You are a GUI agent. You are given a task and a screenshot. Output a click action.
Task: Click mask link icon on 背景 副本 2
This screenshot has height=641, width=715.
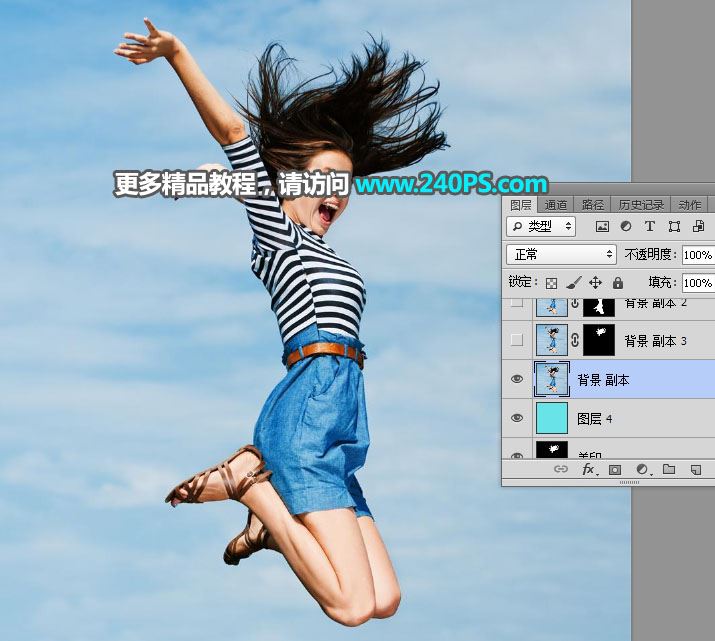click(x=575, y=303)
